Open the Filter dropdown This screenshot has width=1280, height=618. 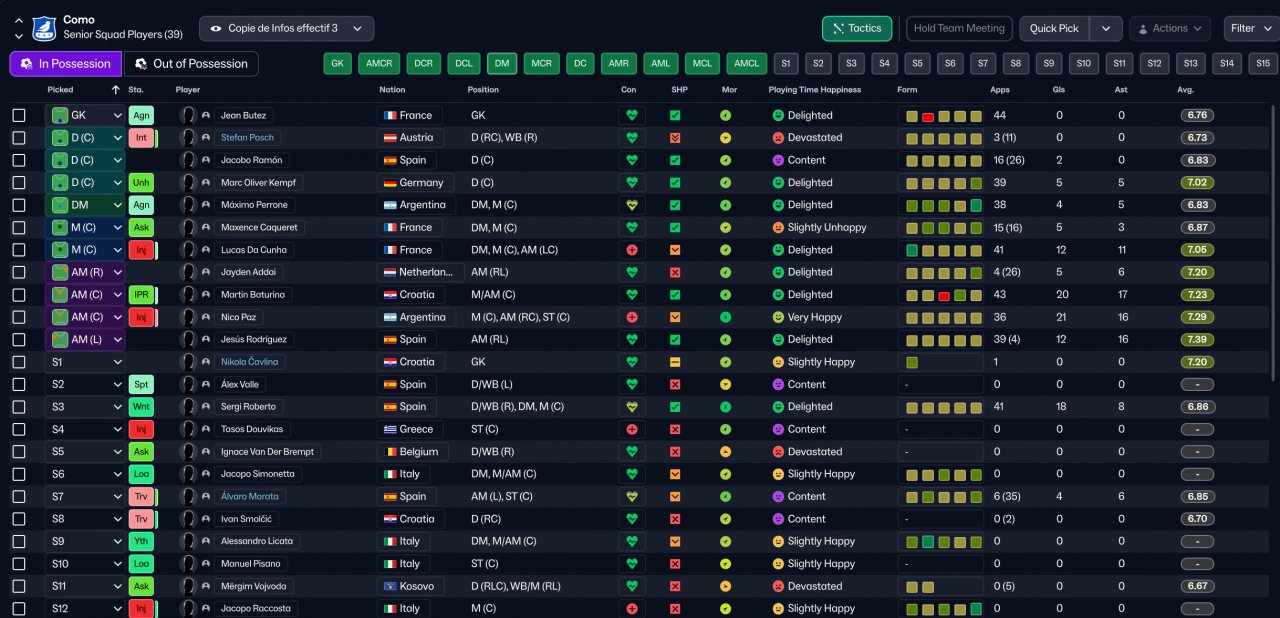coord(1251,28)
